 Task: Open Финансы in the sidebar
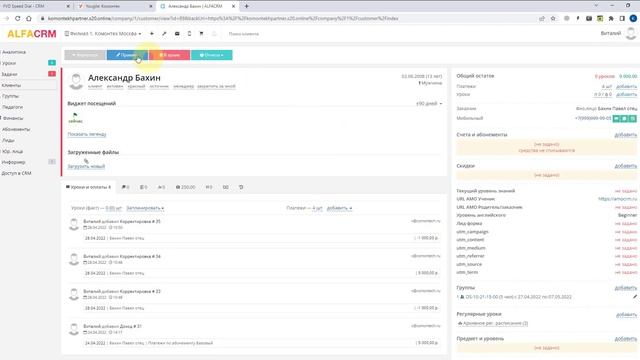pos(13,118)
